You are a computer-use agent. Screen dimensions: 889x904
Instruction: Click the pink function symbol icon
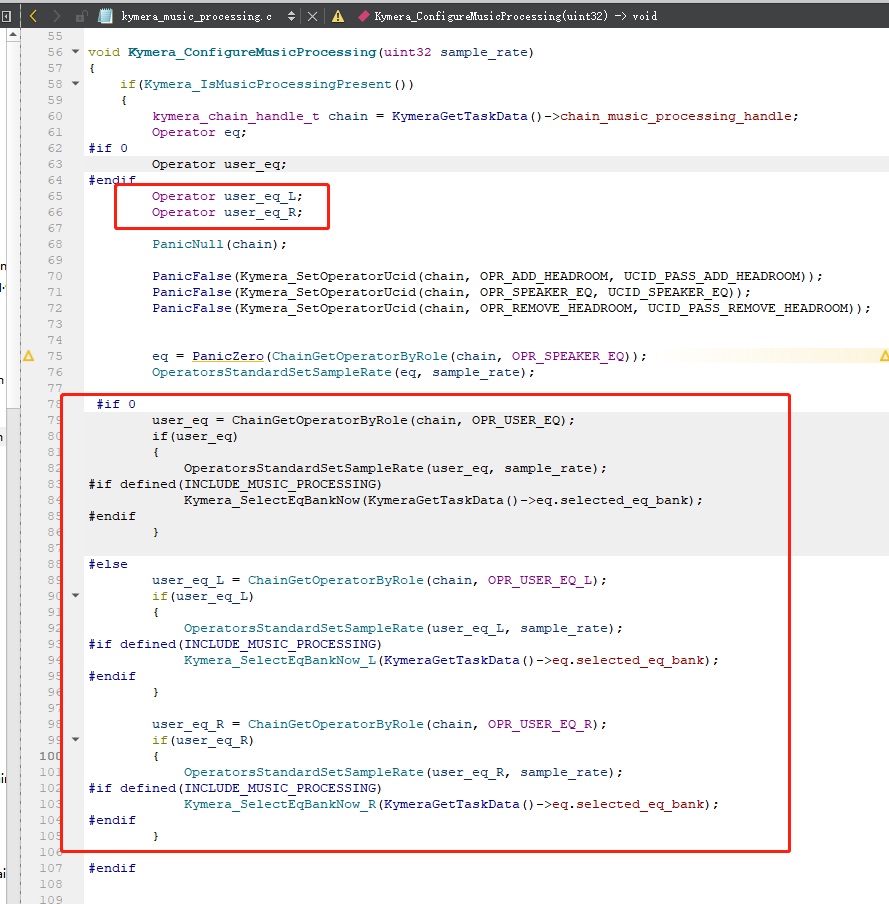coord(364,16)
